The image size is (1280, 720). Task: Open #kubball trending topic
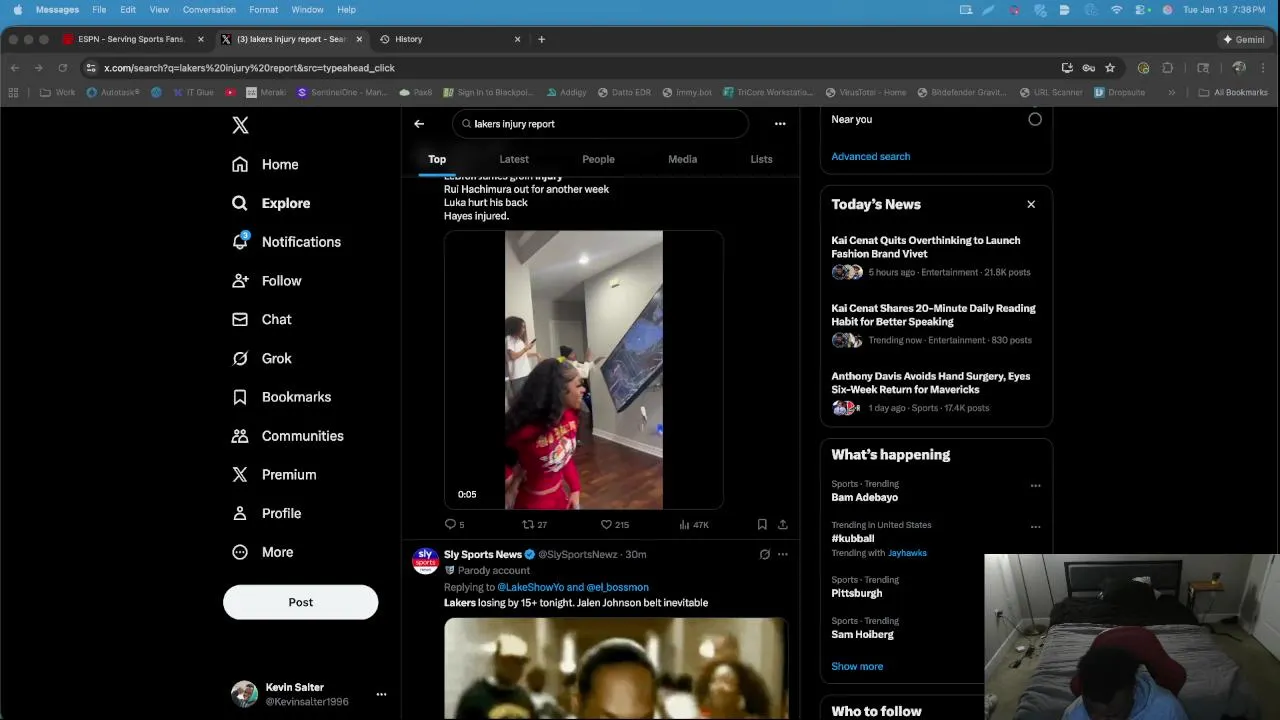coord(853,538)
